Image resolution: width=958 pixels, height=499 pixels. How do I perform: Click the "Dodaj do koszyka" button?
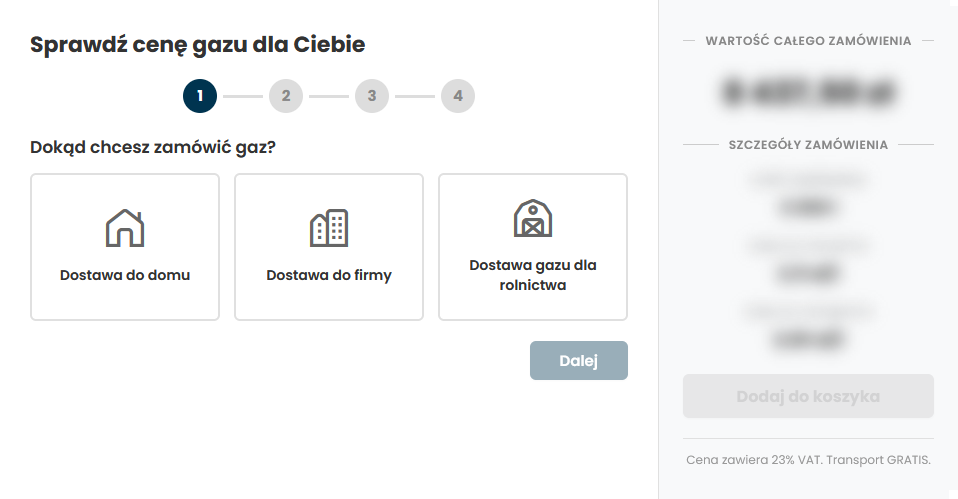[808, 396]
